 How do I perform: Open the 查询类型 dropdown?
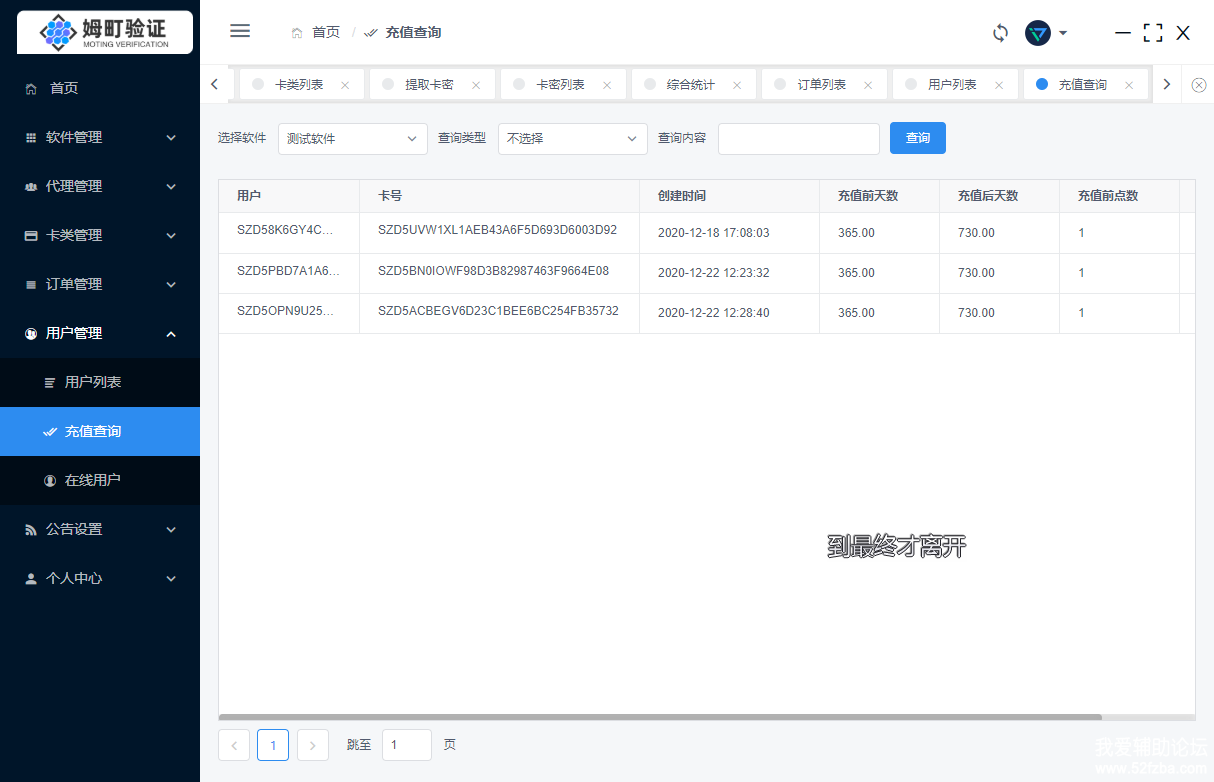(x=572, y=139)
